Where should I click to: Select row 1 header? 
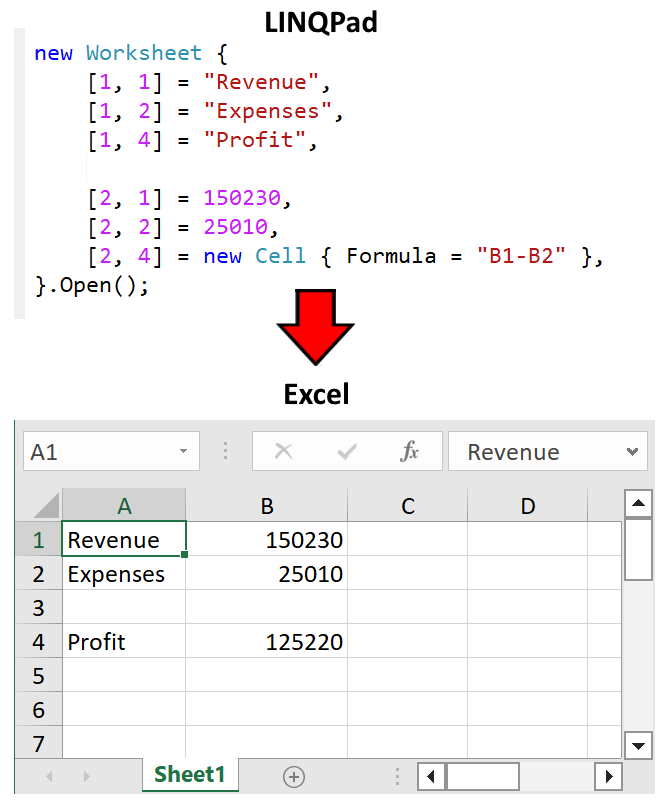tap(39, 539)
